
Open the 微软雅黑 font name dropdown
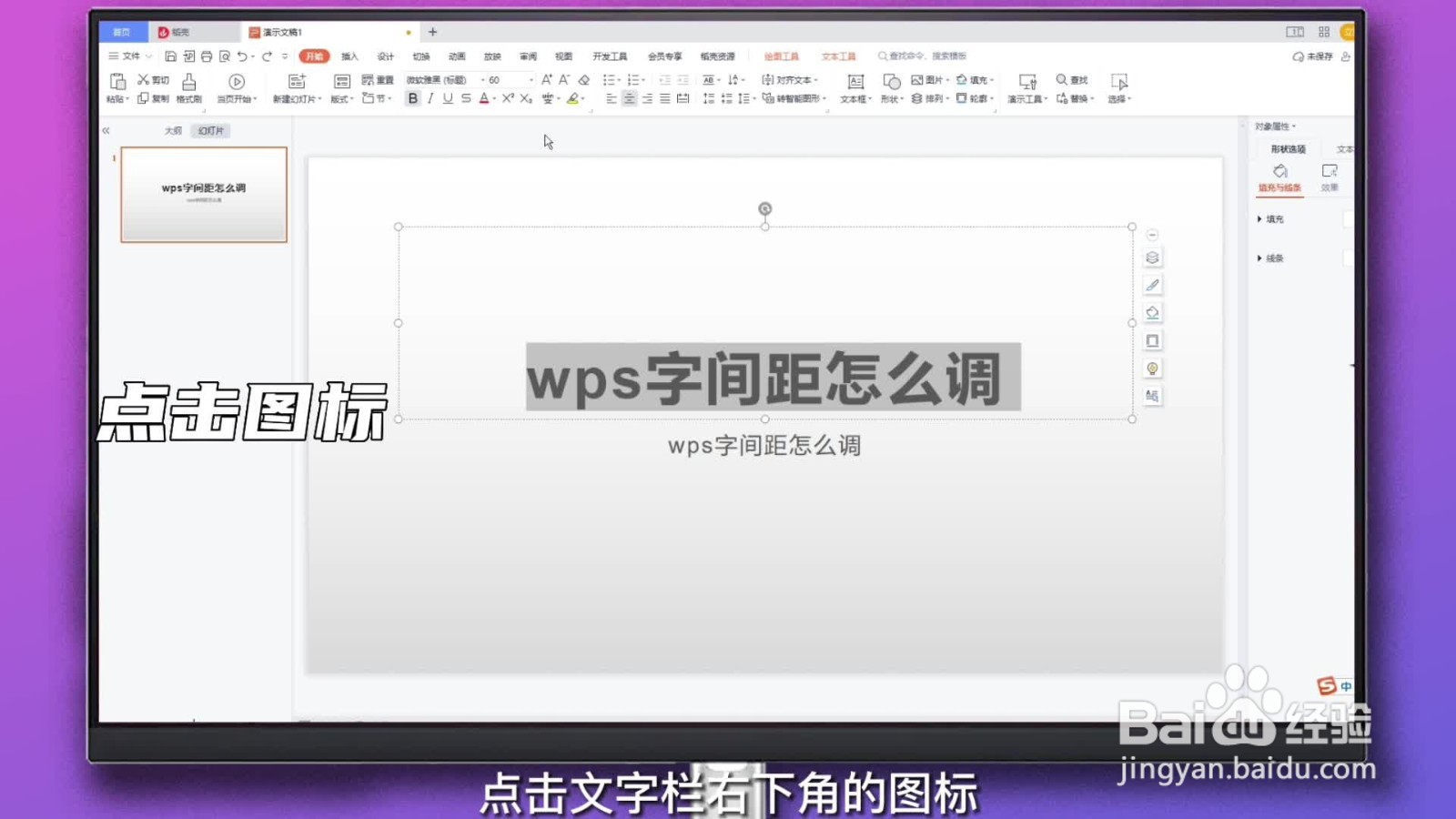[484, 79]
